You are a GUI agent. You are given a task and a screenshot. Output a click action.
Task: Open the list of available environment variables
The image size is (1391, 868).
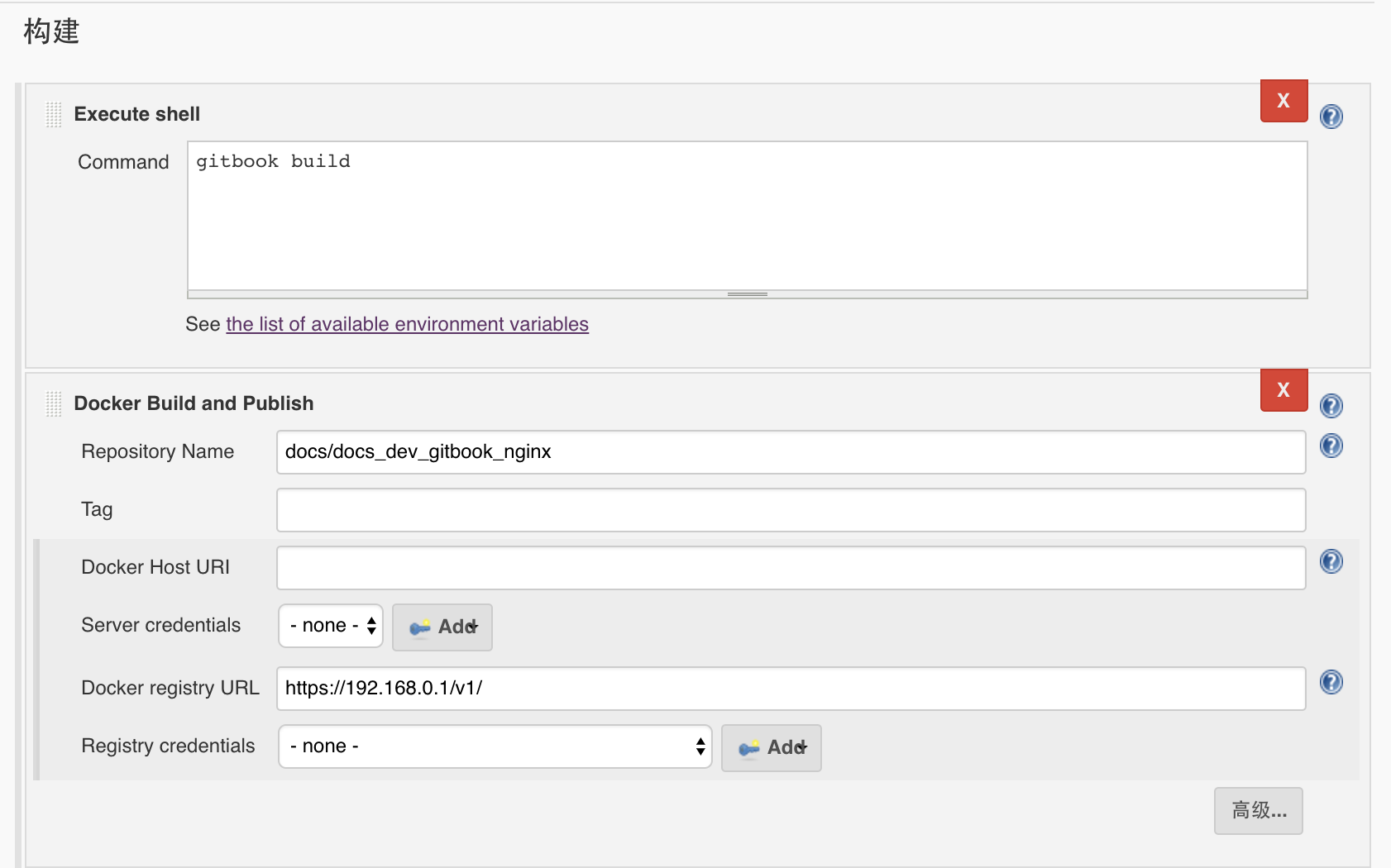click(x=407, y=324)
